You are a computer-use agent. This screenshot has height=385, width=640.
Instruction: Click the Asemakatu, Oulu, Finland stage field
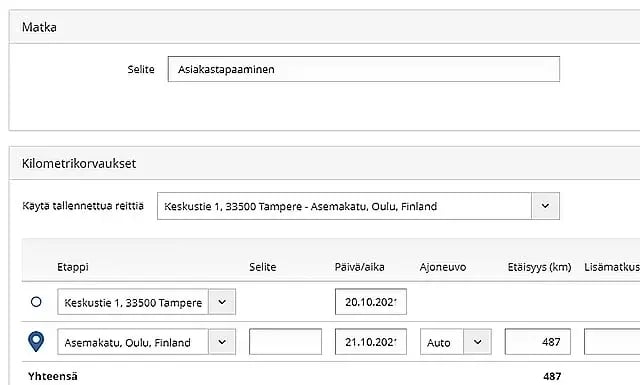[133, 341]
